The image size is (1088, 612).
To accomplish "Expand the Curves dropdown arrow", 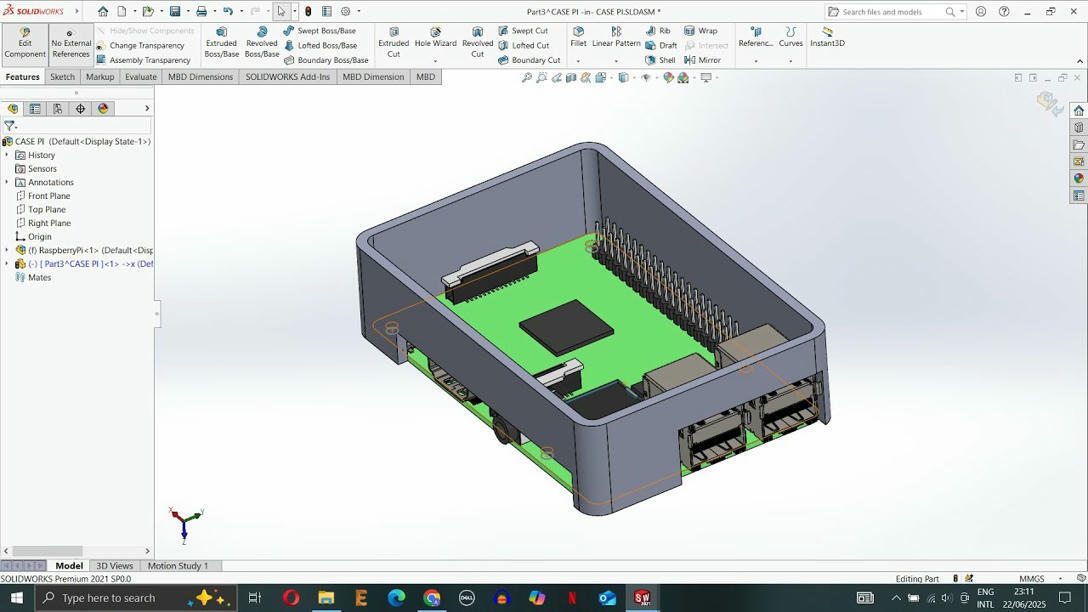I will pyautogui.click(x=790, y=61).
